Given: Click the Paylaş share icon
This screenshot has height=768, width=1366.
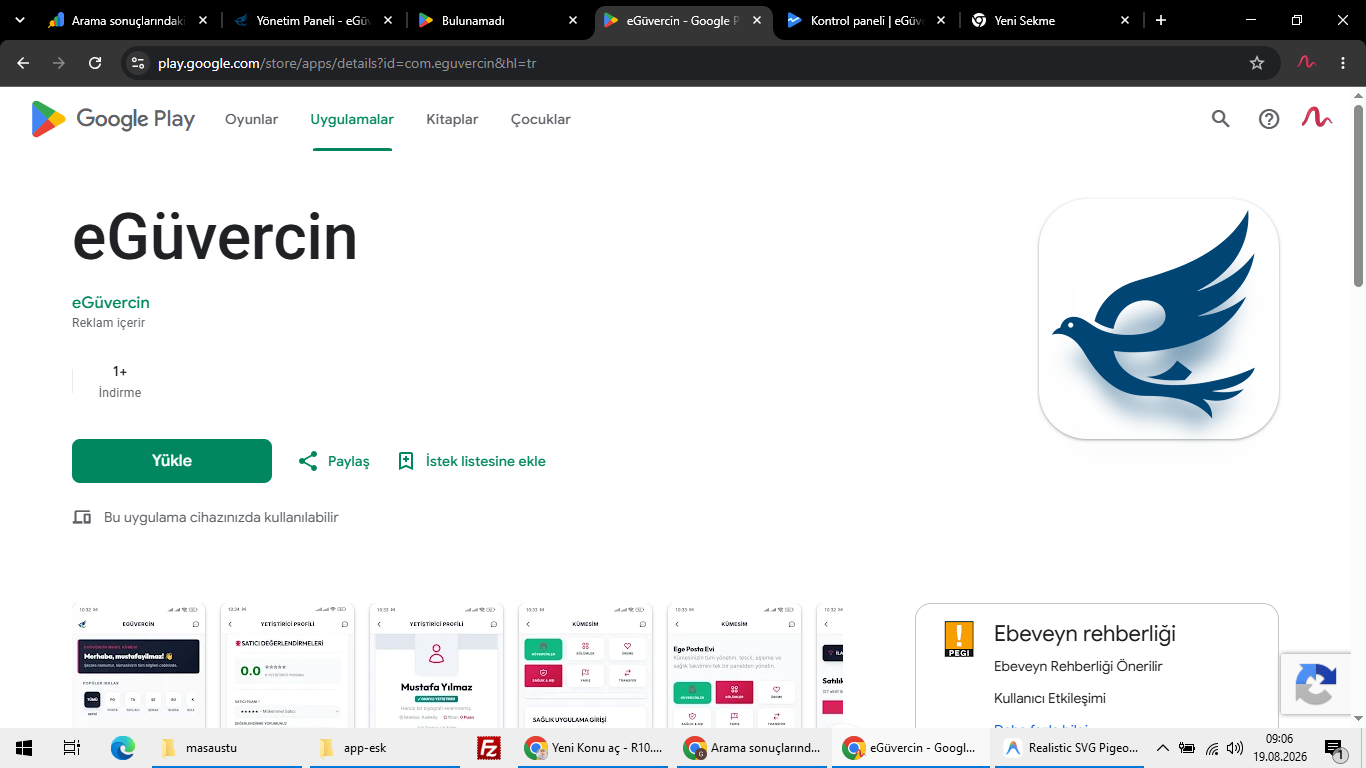Looking at the screenshot, I should click(x=308, y=461).
